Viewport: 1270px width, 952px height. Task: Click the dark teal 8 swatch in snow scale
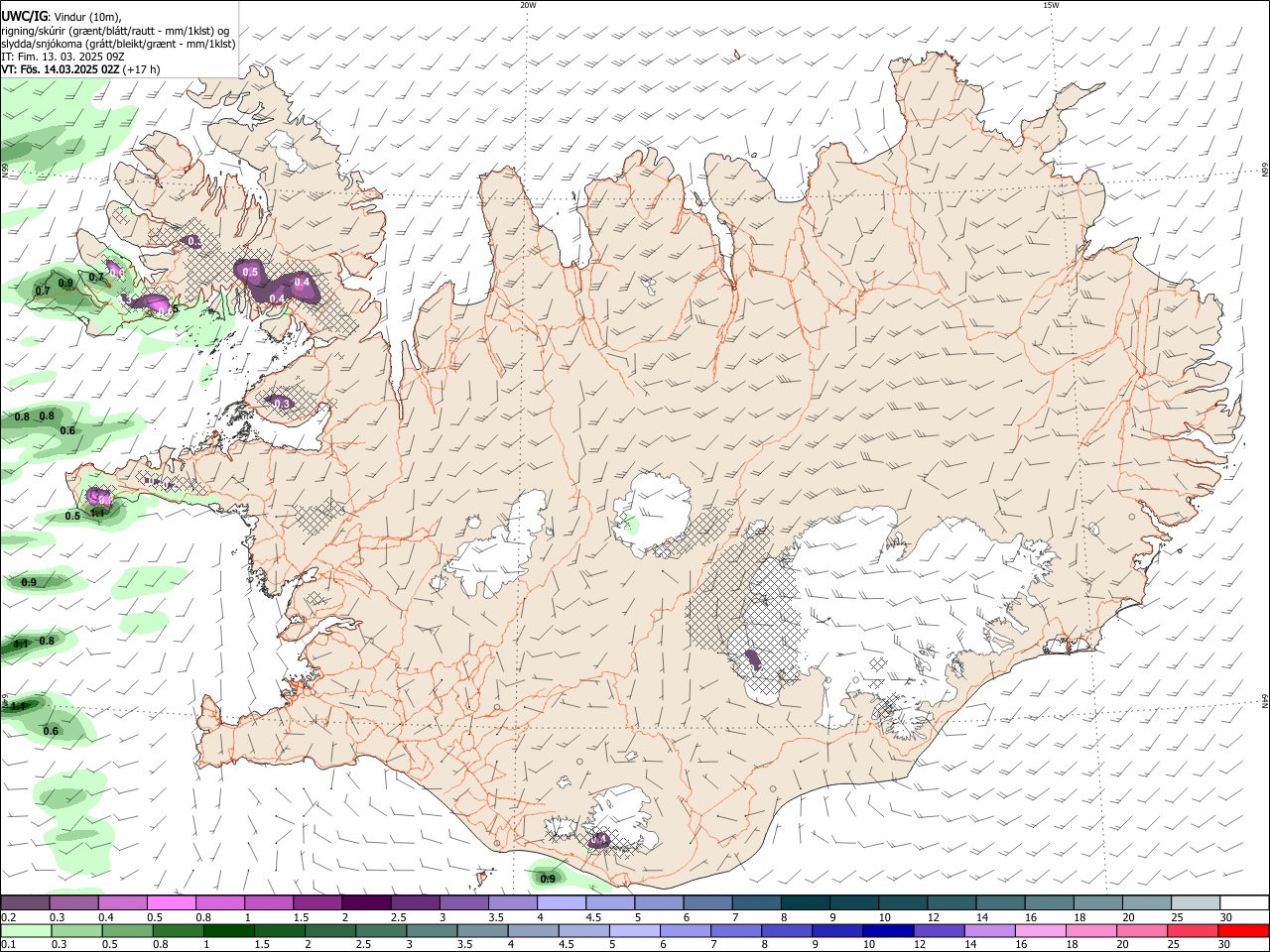(x=806, y=902)
